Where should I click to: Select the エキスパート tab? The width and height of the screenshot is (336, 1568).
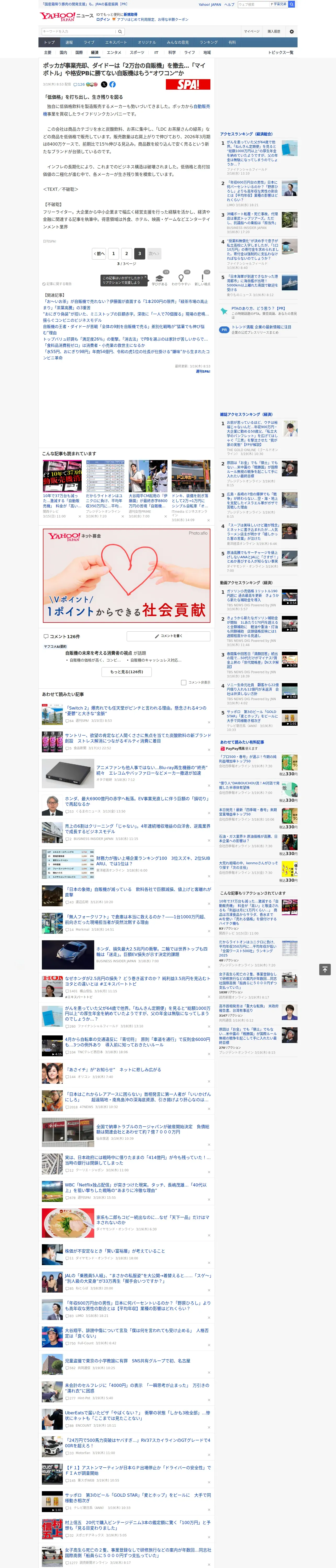116,43
